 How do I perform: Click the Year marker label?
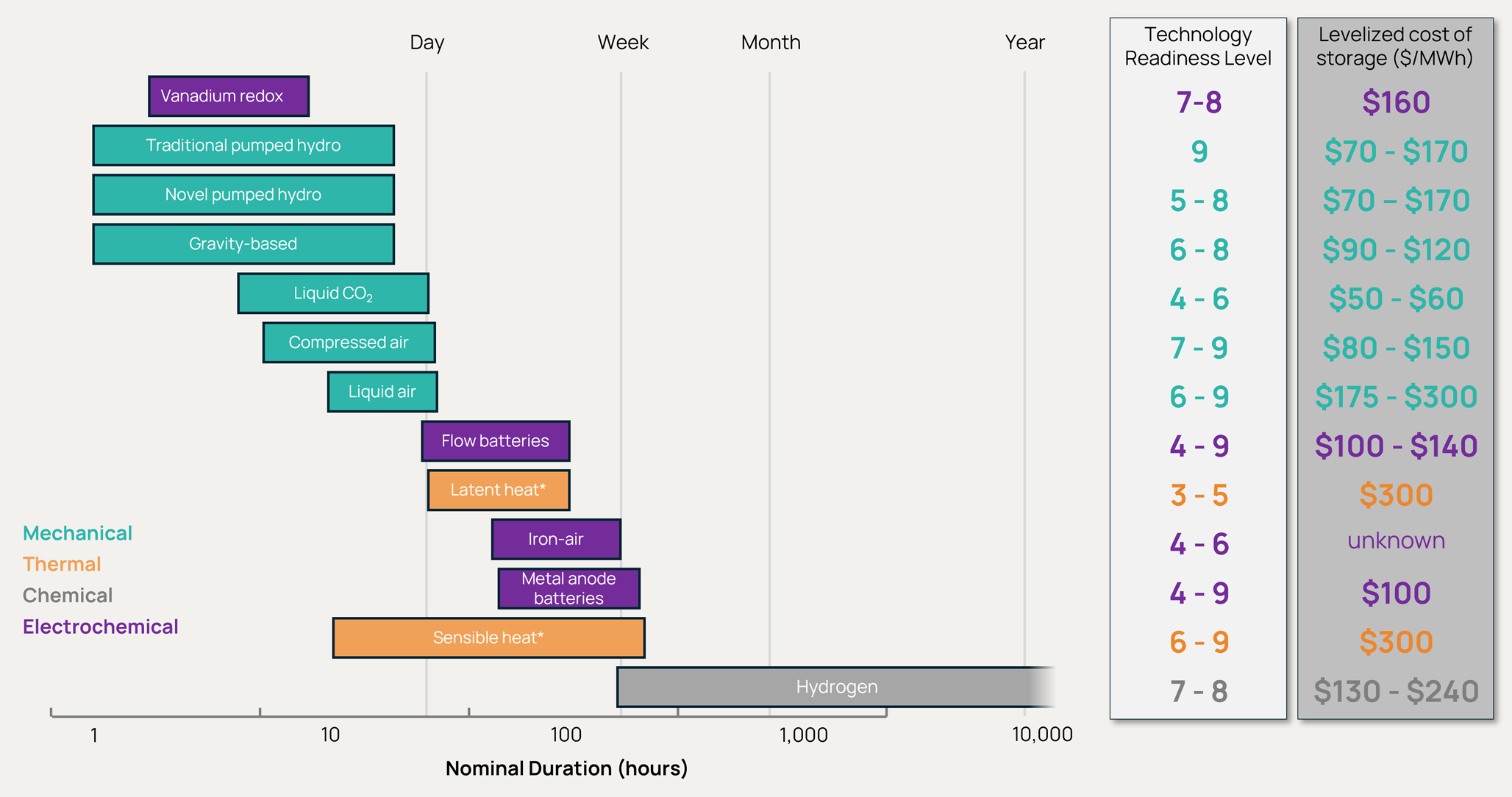click(1025, 43)
